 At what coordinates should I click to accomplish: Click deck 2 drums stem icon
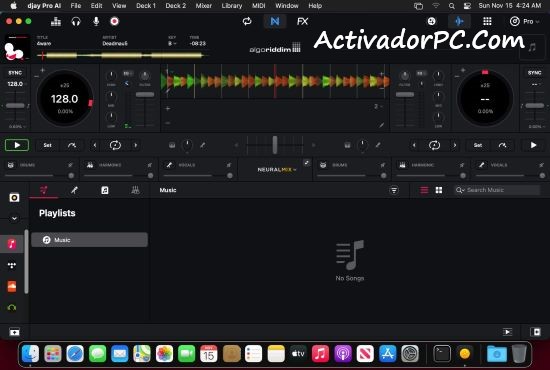click(323, 165)
